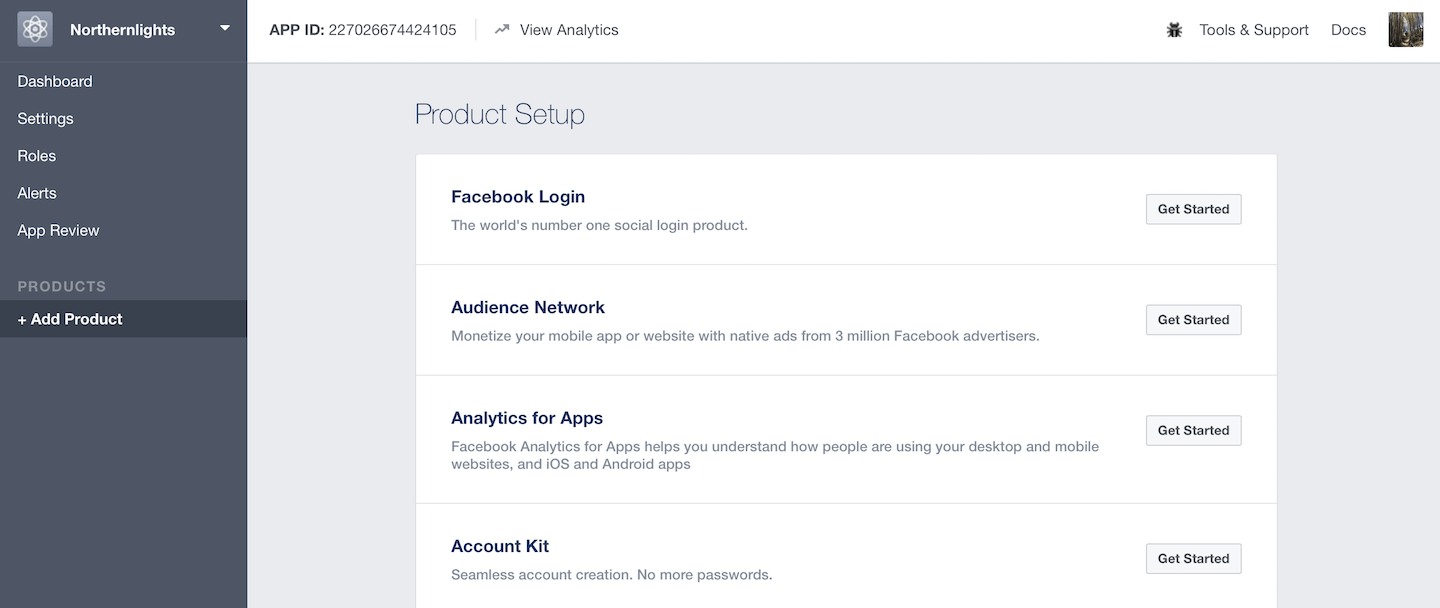
Task: Get Started with Analytics for Apps
Action: click(x=1193, y=430)
